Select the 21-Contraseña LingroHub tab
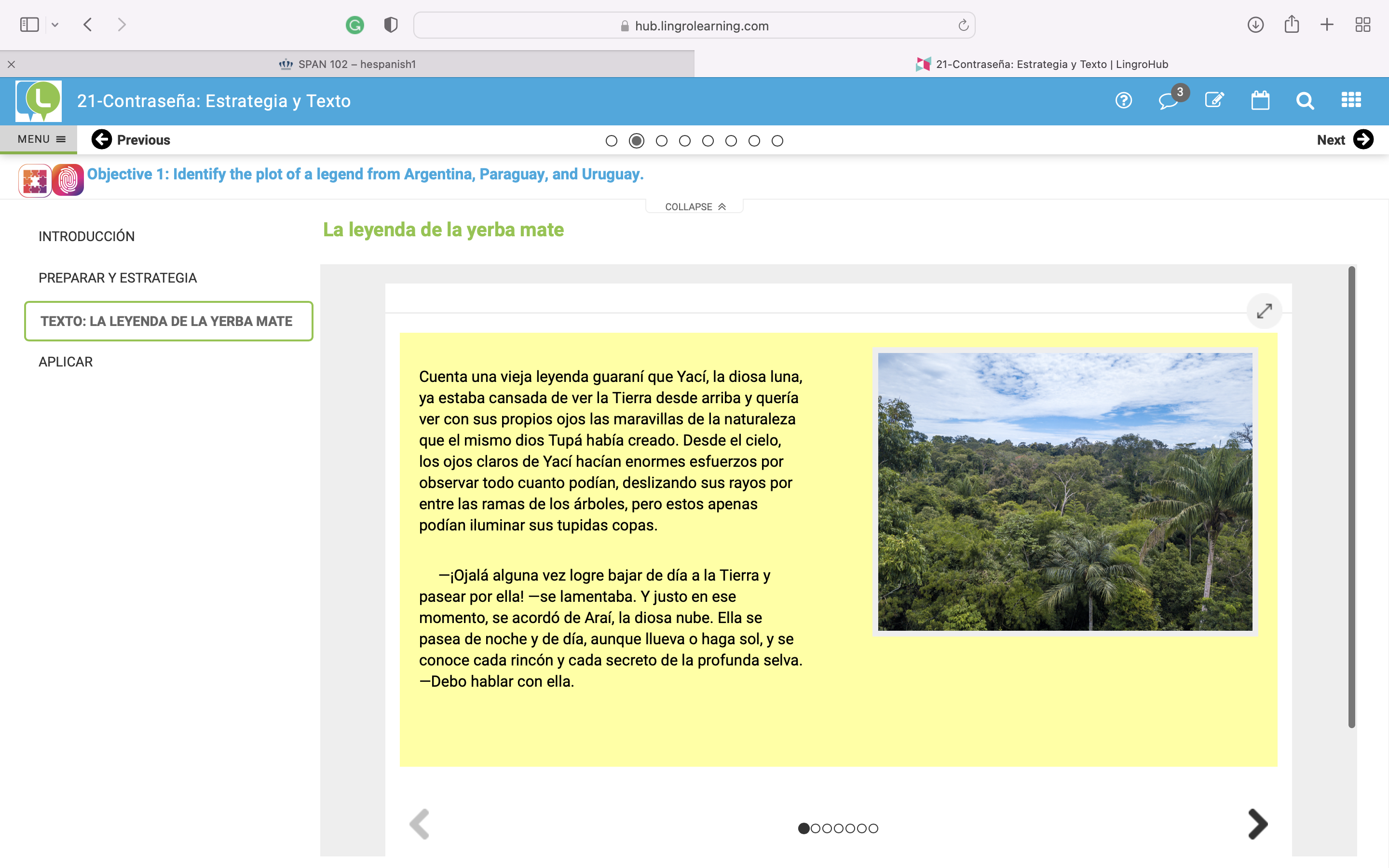Screen dimensions: 1389x868 pyautogui.click(x=1042, y=64)
